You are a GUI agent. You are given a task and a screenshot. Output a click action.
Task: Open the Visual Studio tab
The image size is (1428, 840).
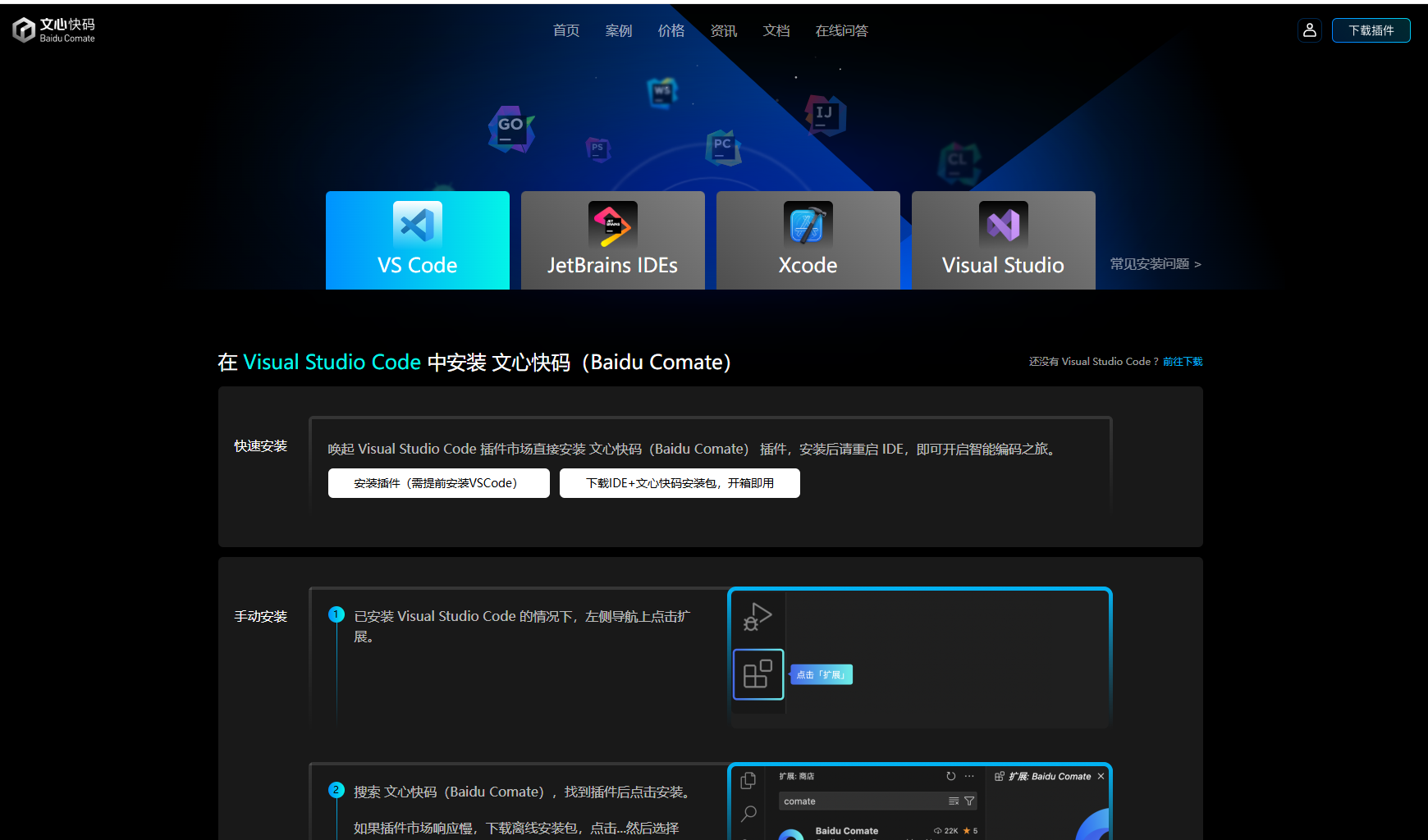[x=1004, y=240]
